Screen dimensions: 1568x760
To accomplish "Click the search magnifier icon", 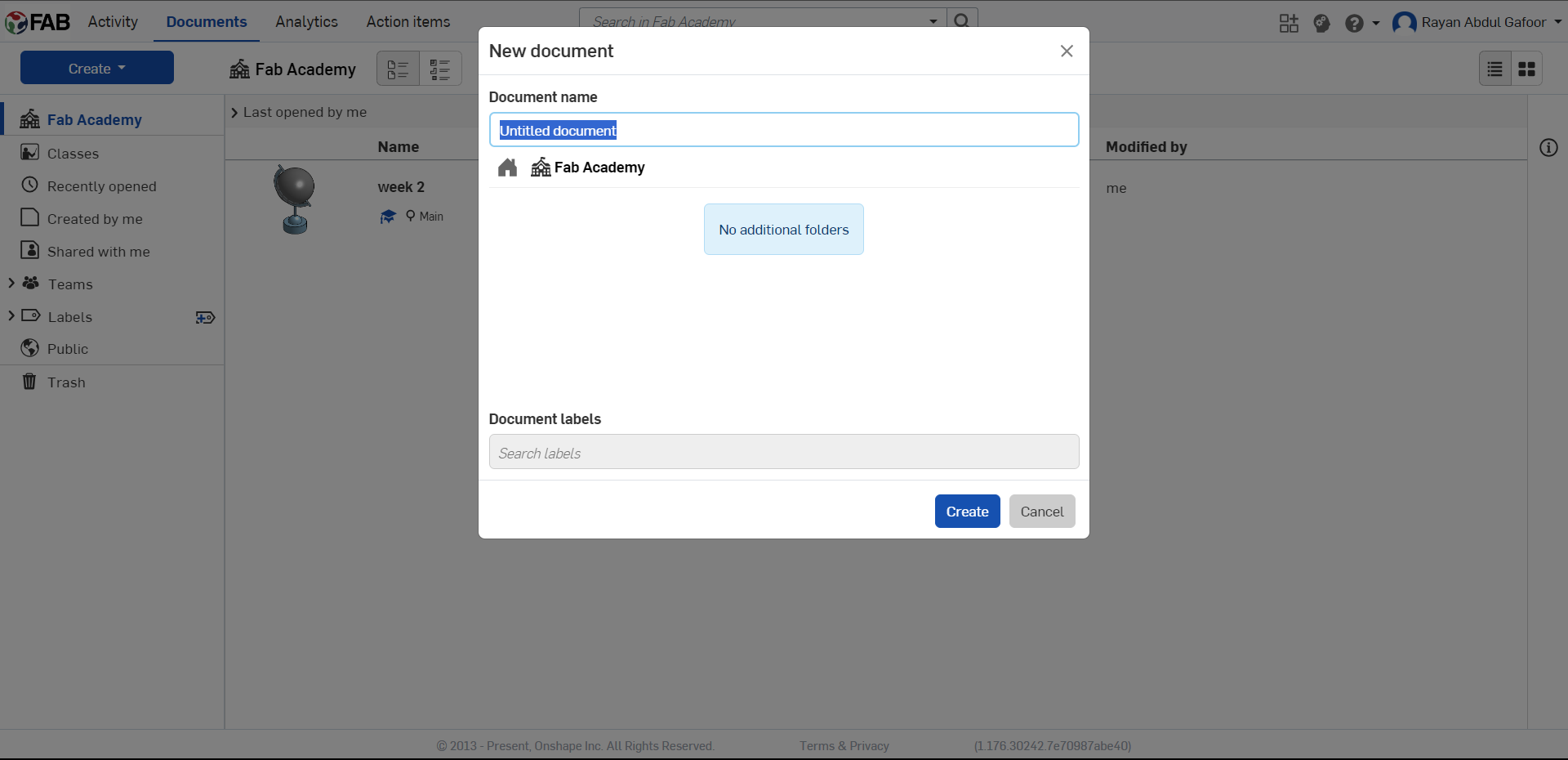I will [x=962, y=20].
